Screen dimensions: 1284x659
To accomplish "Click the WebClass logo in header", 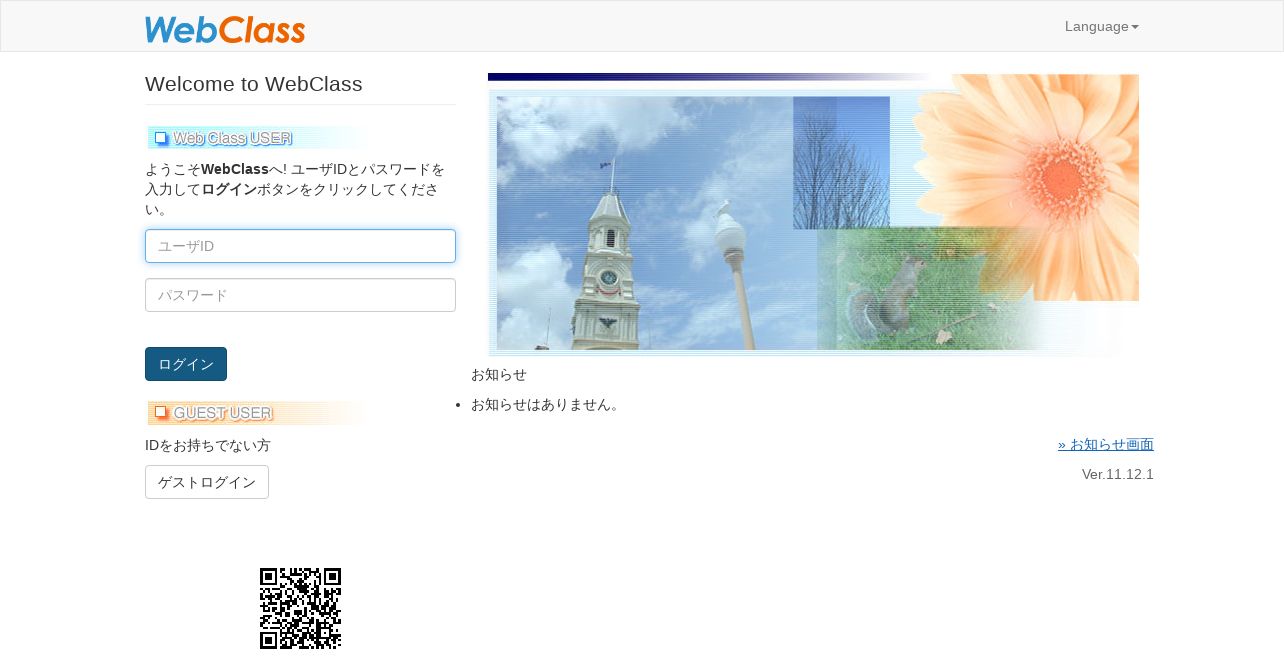I will click(x=225, y=29).
